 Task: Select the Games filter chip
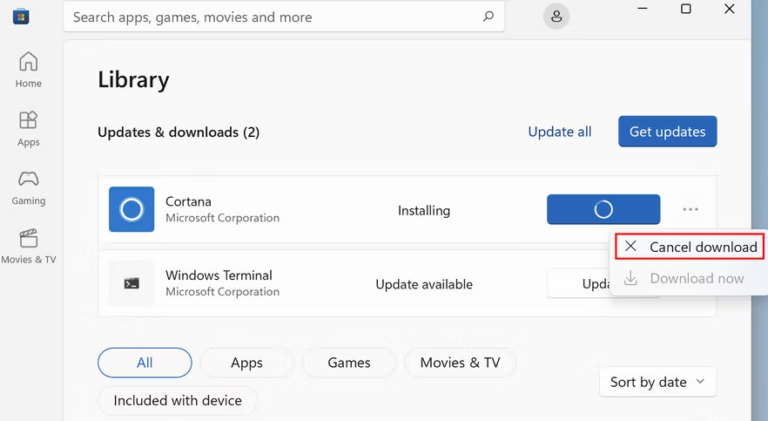[x=349, y=362]
